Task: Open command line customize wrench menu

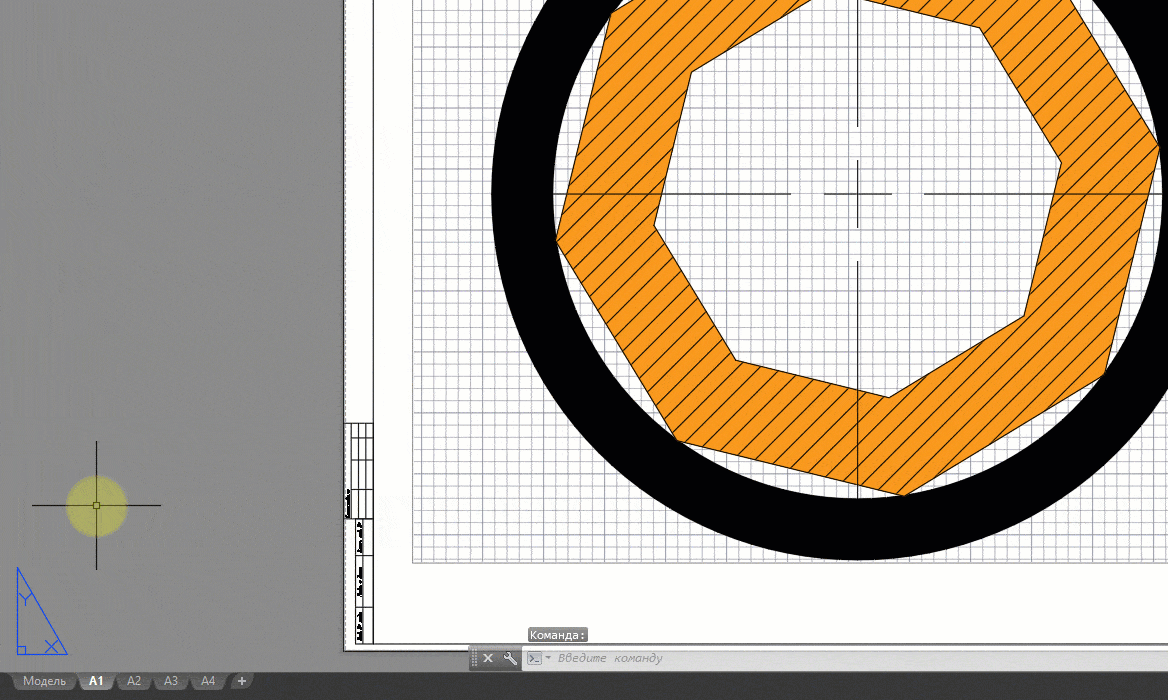Action: [510, 658]
